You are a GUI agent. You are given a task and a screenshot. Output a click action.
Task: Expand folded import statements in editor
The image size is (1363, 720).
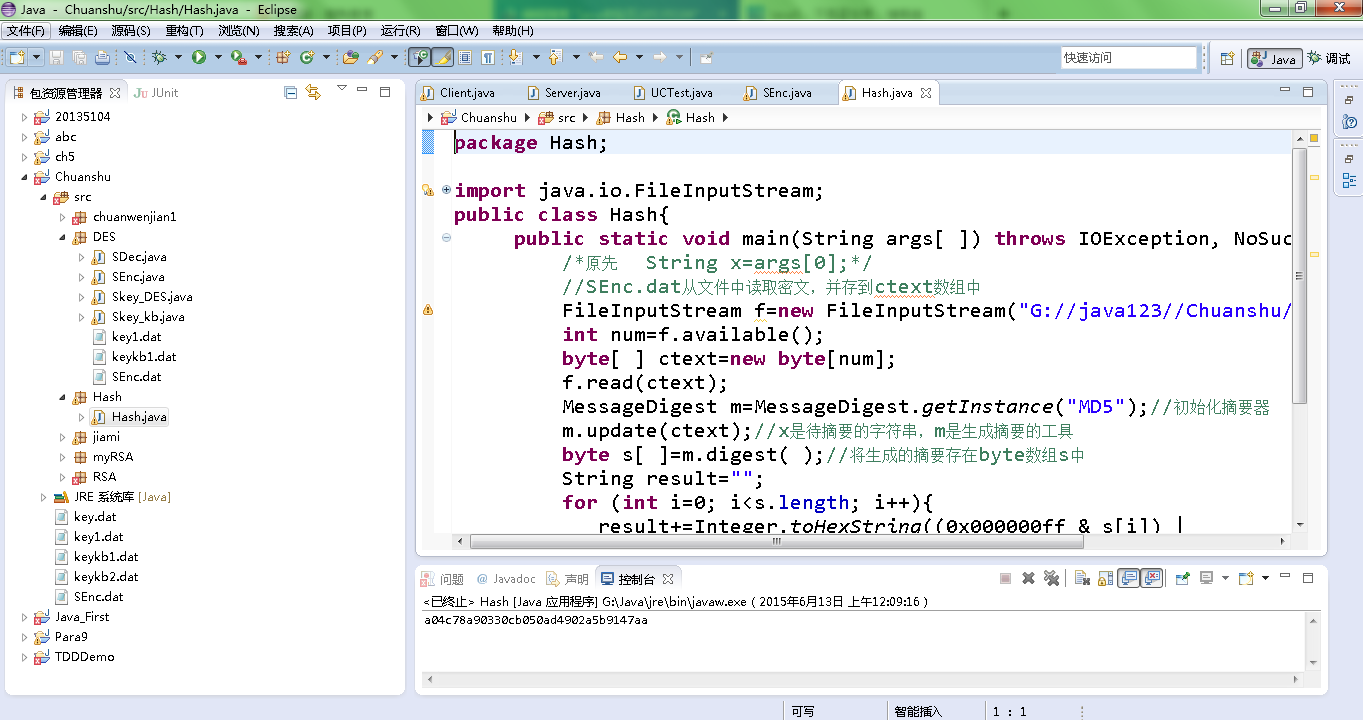446,190
